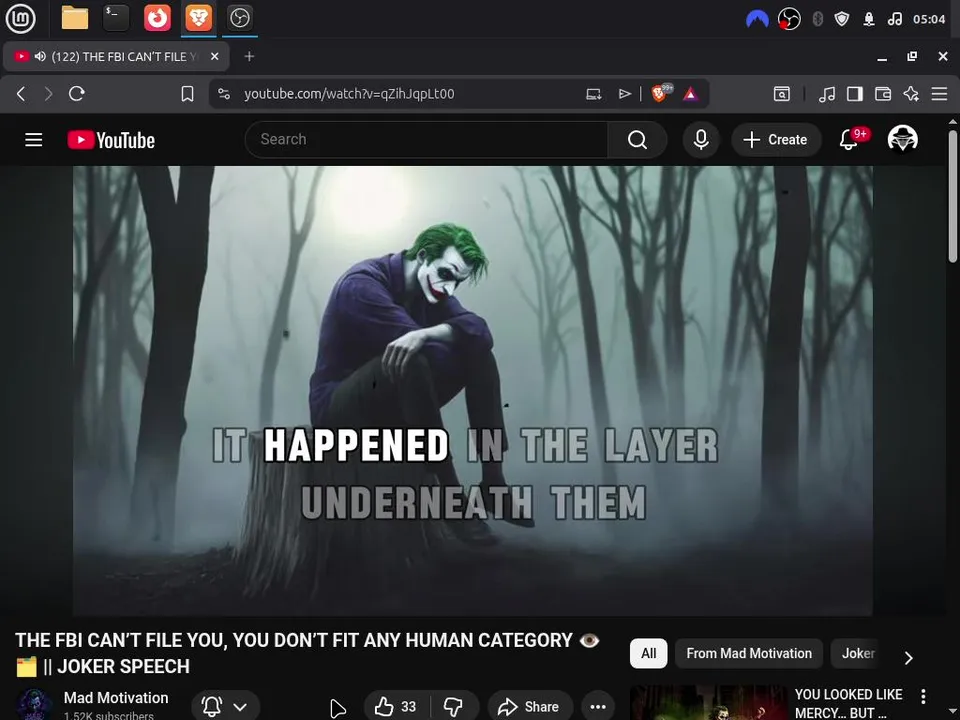
Task: Click the YouTube search magnifier button
Action: (x=637, y=140)
